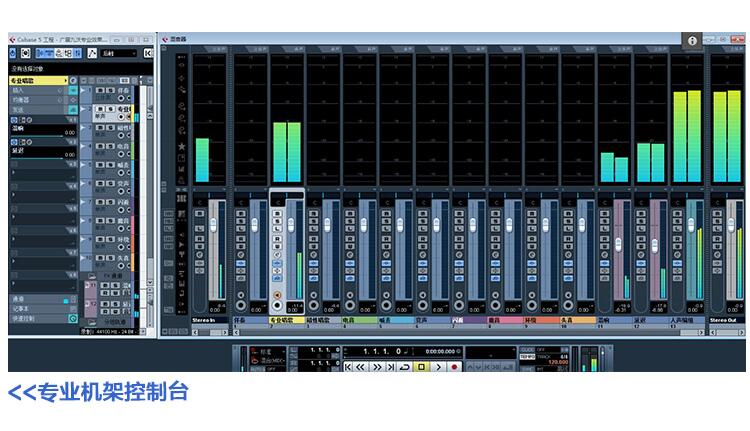The height and width of the screenshot is (431, 750).
Task: Solo the 专业唱歌 mixer channel
Action: (x=277, y=221)
